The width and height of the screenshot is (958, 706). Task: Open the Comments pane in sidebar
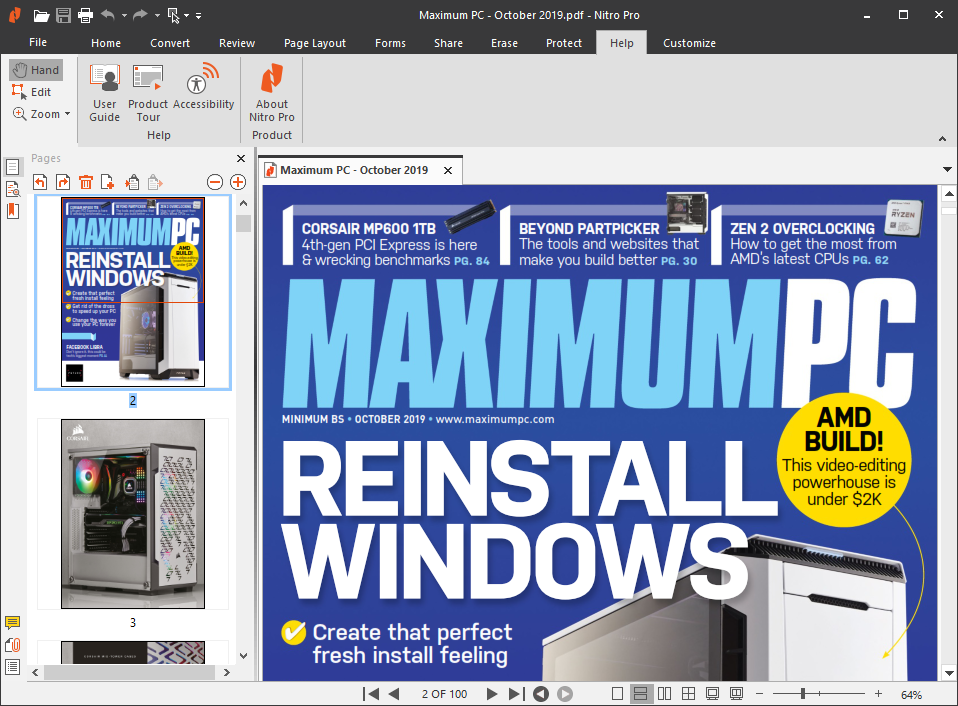[x=12, y=623]
